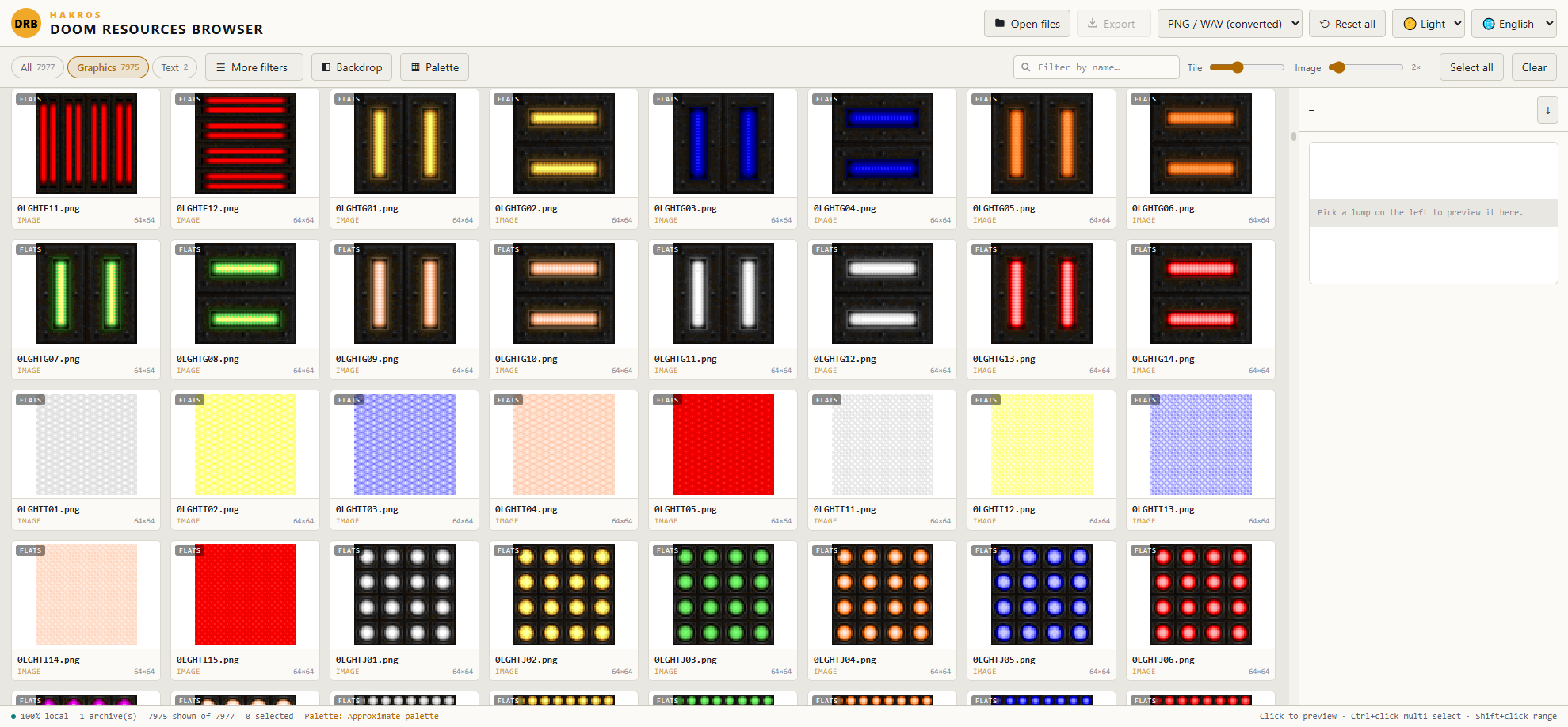Click the '7975 shown of 7977' status text

coord(191,716)
